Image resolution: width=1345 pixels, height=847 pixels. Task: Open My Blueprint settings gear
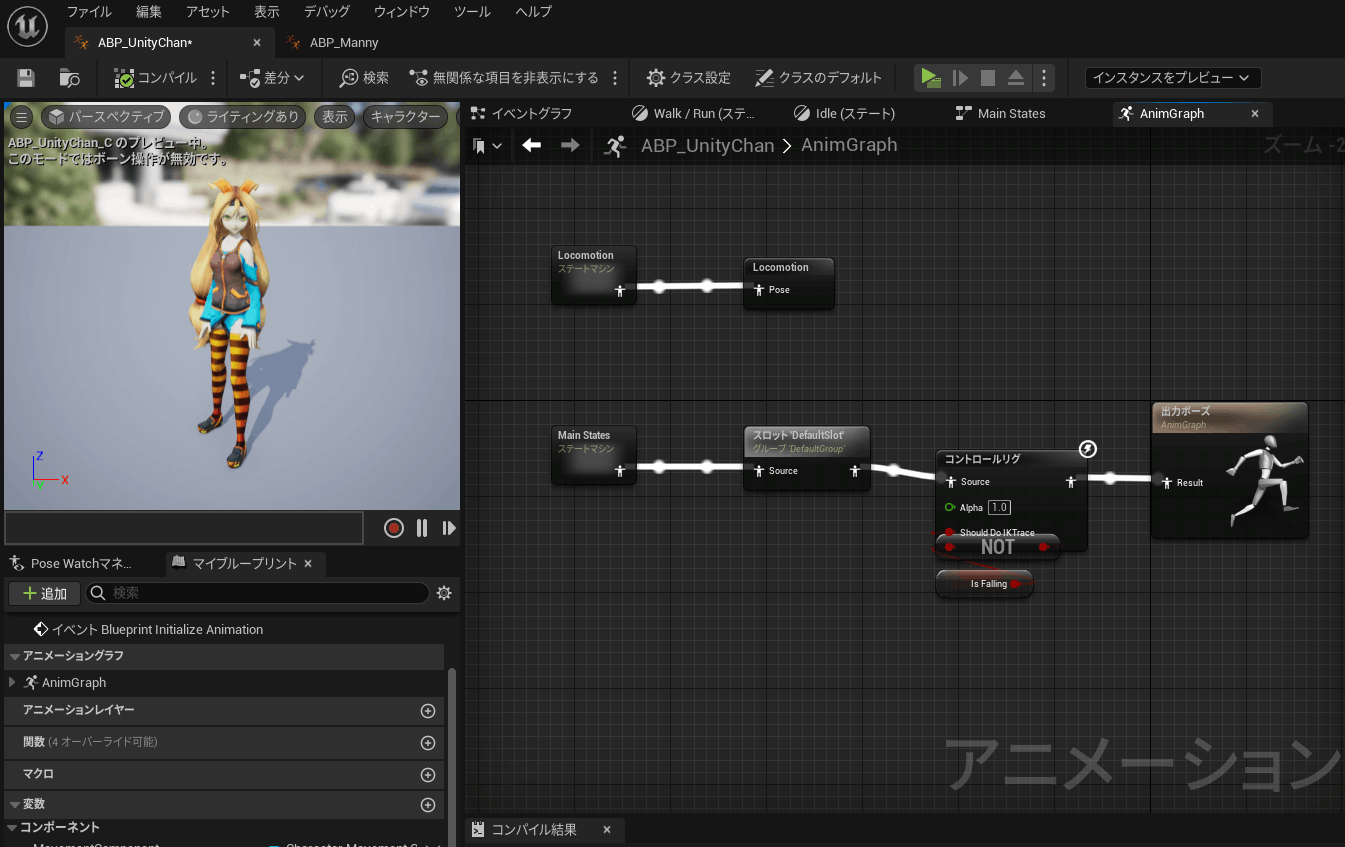click(445, 593)
